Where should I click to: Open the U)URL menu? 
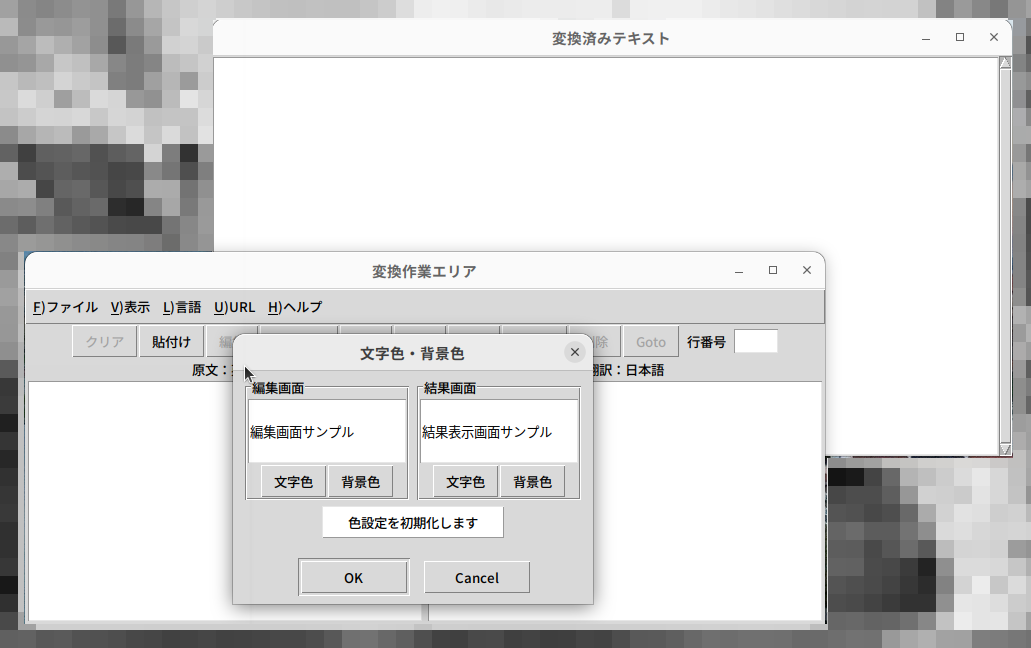pyautogui.click(x=234, y=307)
